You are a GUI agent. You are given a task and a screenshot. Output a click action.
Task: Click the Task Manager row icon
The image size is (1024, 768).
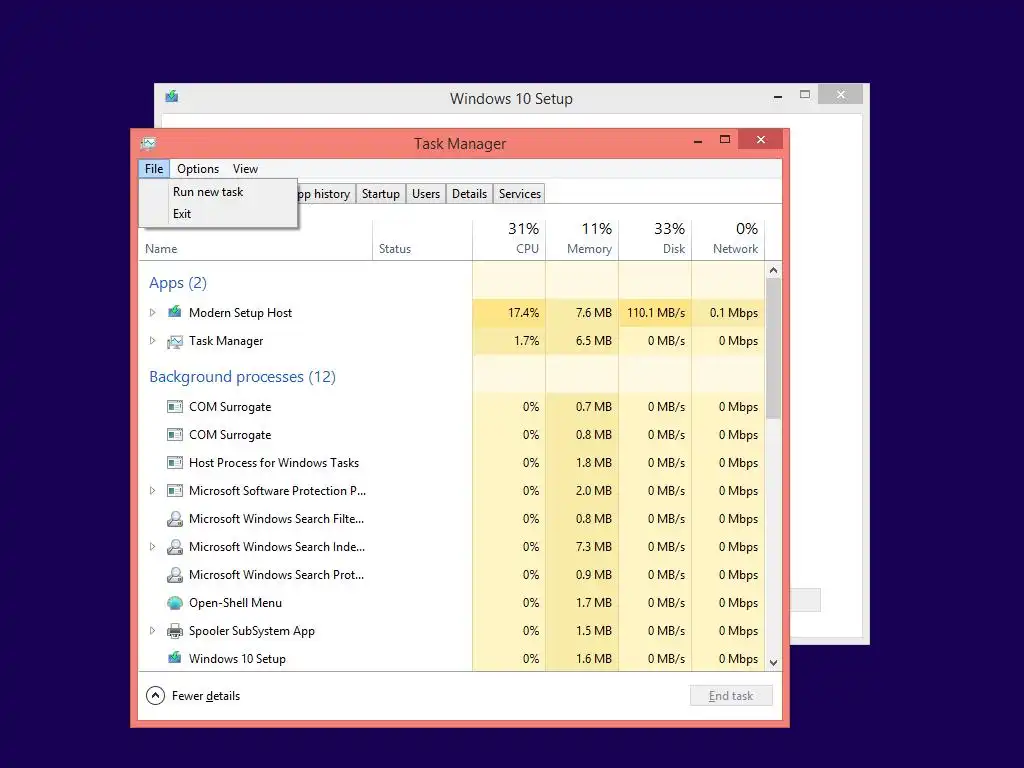point(174,341)
